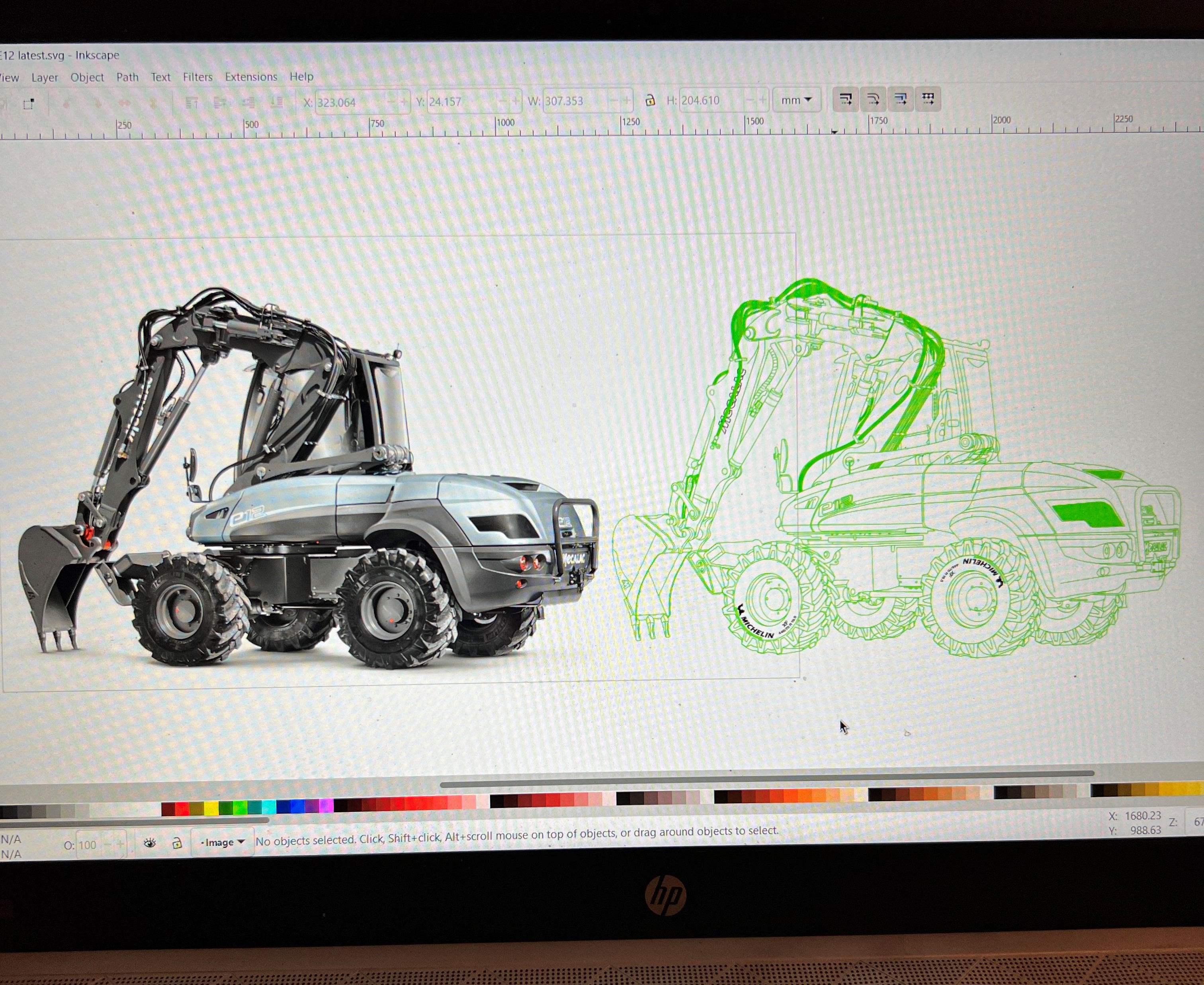Increase H height with plus stepper

point(762,100)
